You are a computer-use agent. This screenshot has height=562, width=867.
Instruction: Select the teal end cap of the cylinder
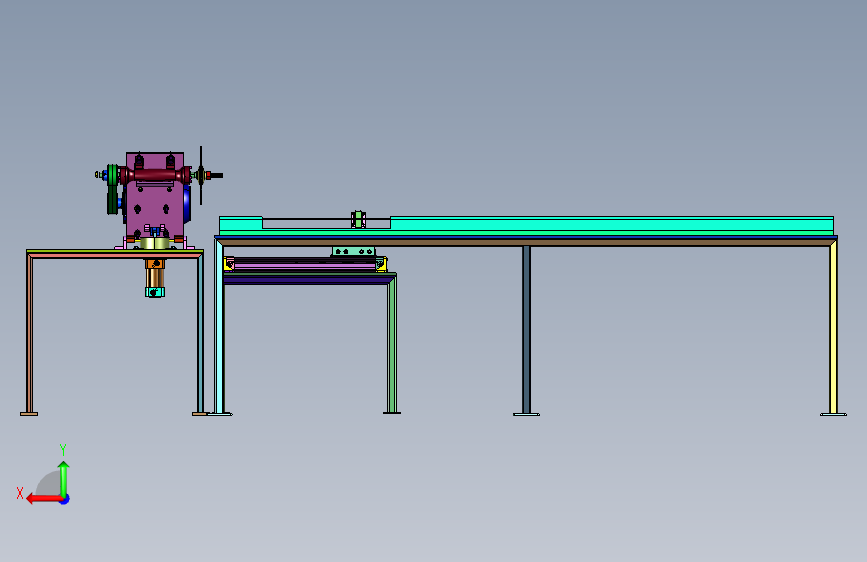point(155,292)
